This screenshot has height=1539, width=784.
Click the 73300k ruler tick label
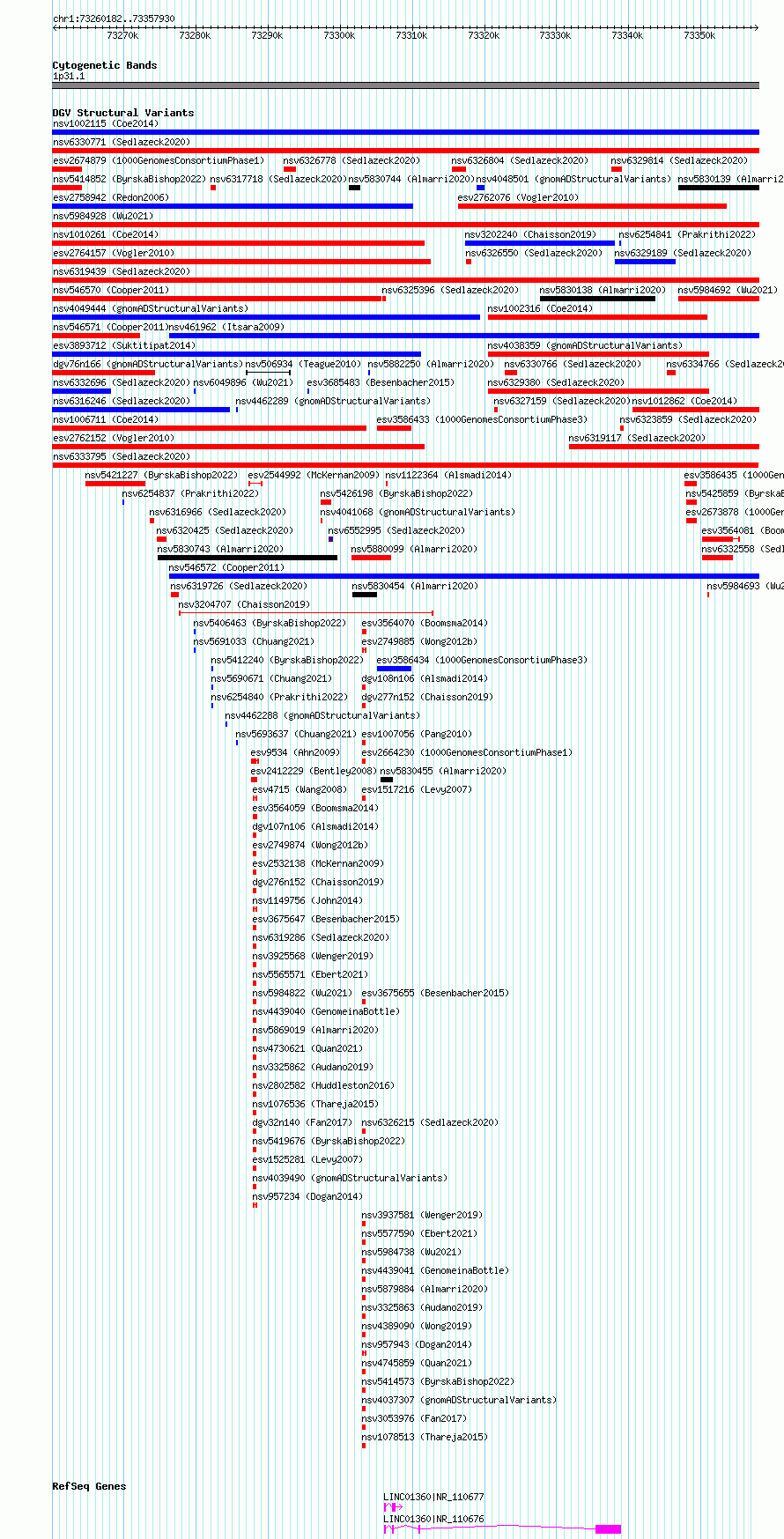(x=339, y=35)
